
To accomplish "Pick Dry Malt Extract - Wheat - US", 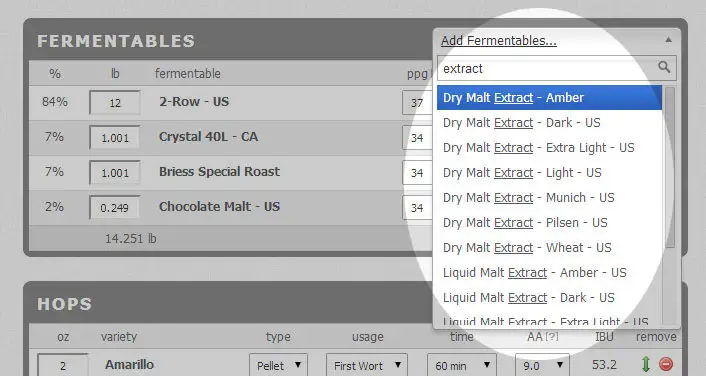I will pyautogui.click(x=549, y=248).
